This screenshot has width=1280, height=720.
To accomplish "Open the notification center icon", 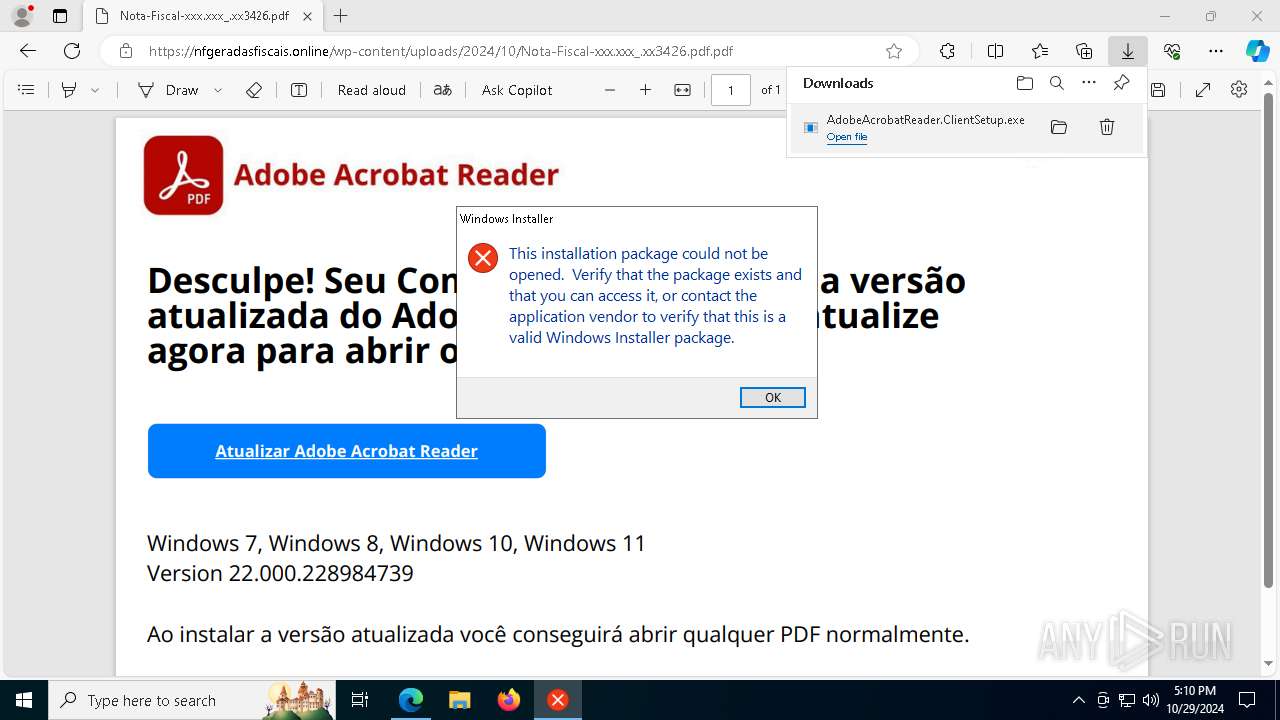I will tap(1247, 700).
